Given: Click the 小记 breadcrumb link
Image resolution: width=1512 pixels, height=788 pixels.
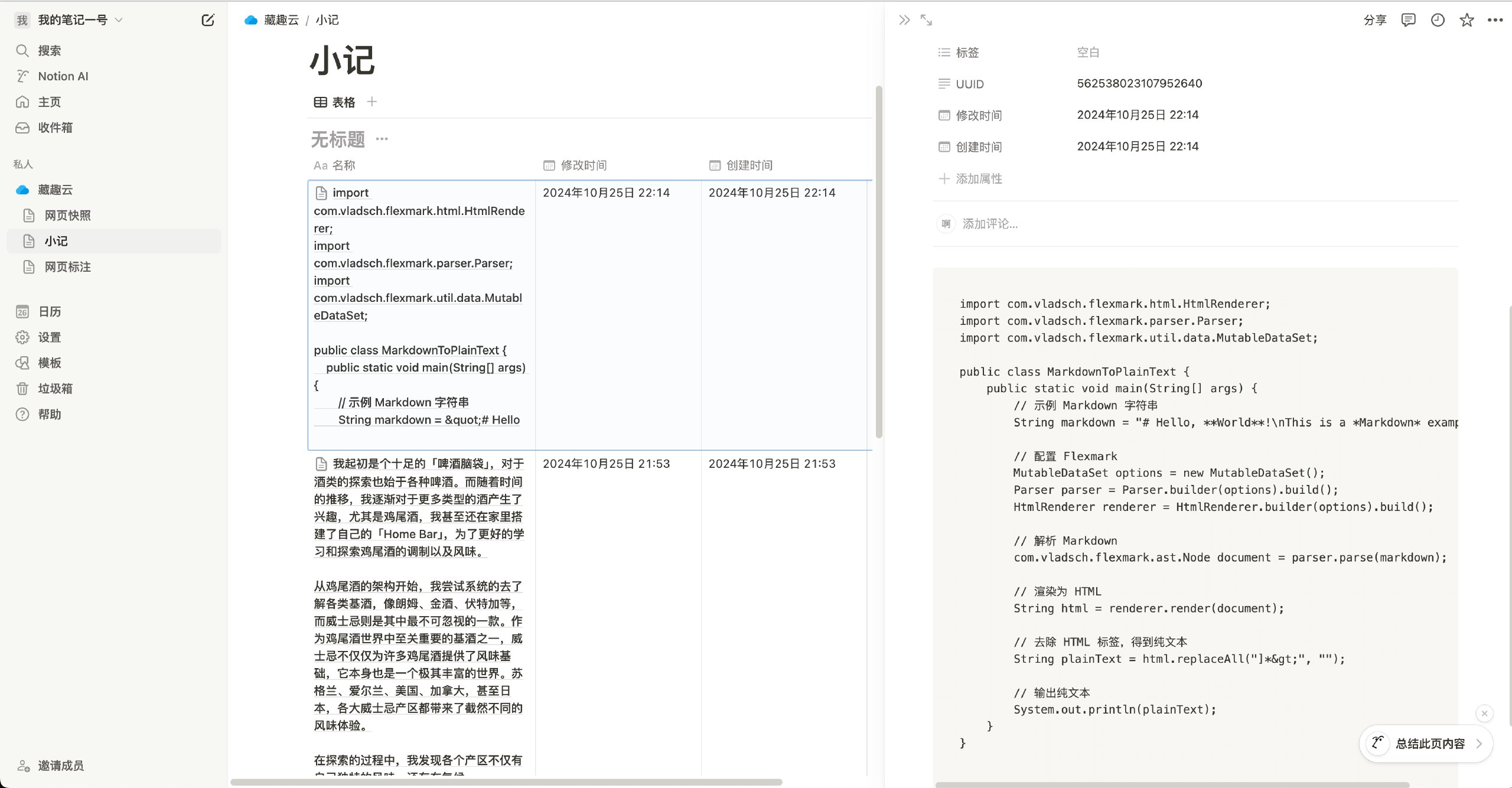Looking at the screenshot, I should (x=327, y=20).
